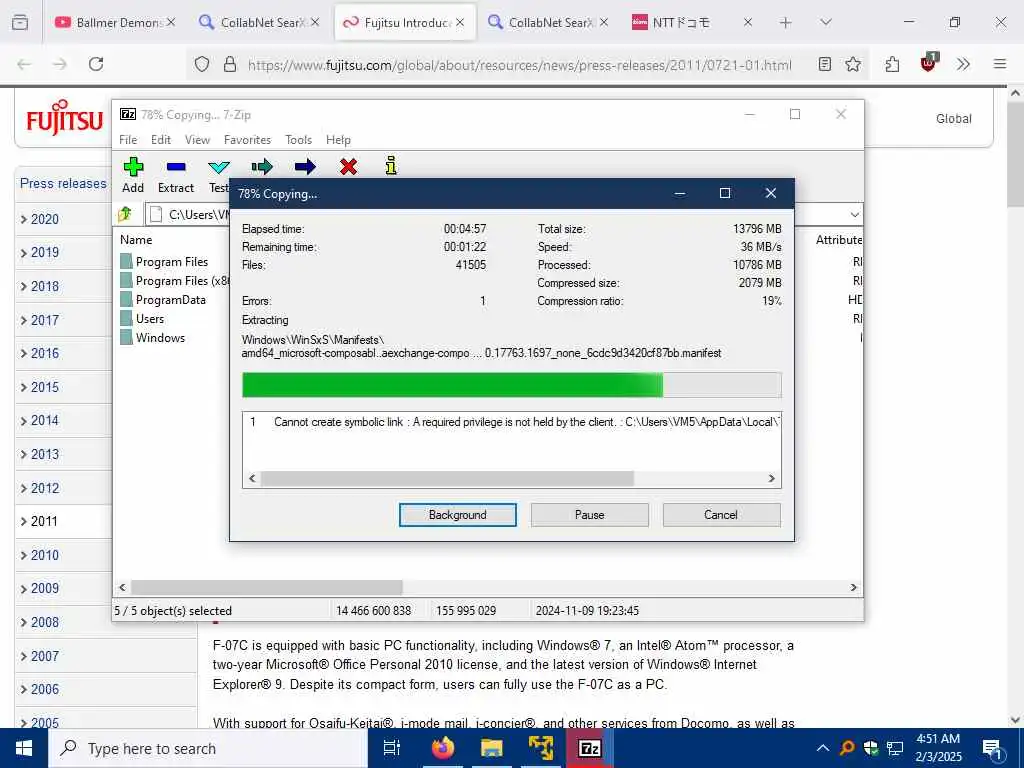
Task: Cancel the copying operation
Action: click(721, 515)
